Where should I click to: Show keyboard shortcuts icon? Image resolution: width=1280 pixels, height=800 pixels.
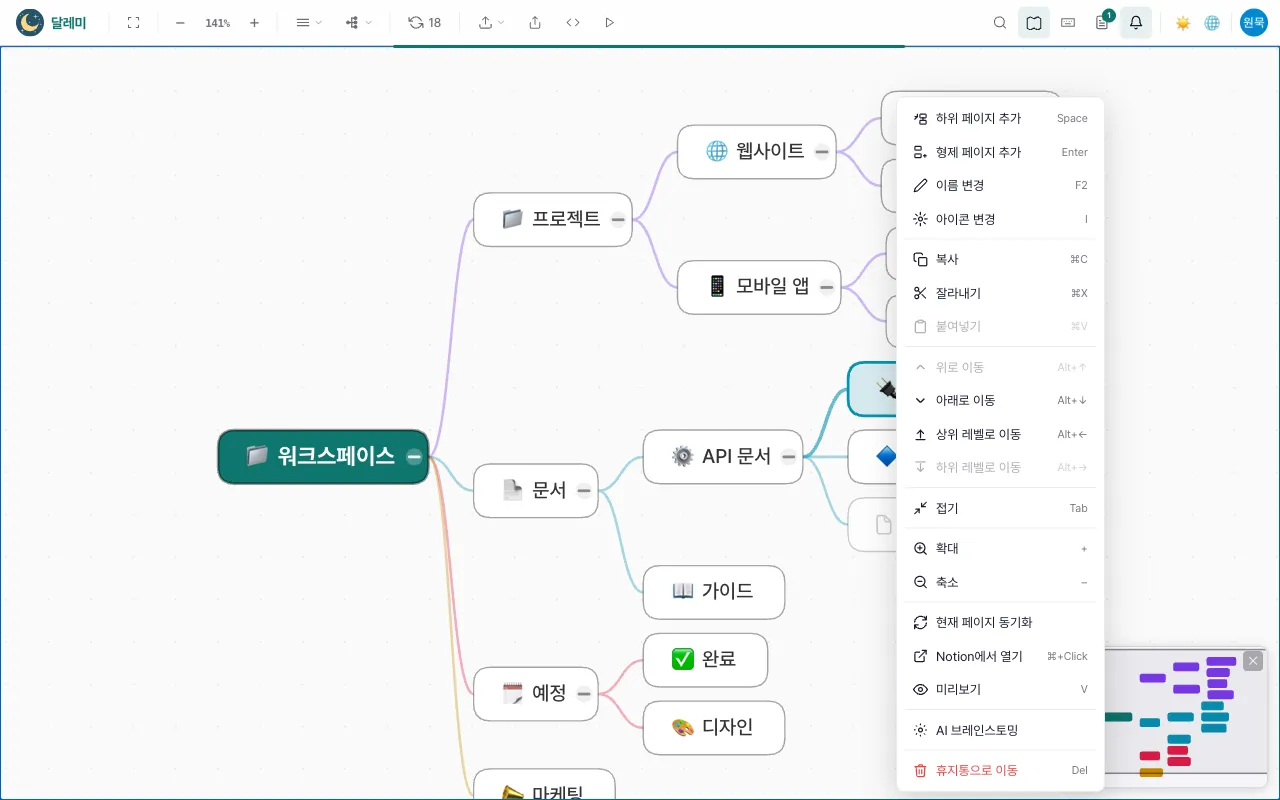click(1068, 23)
